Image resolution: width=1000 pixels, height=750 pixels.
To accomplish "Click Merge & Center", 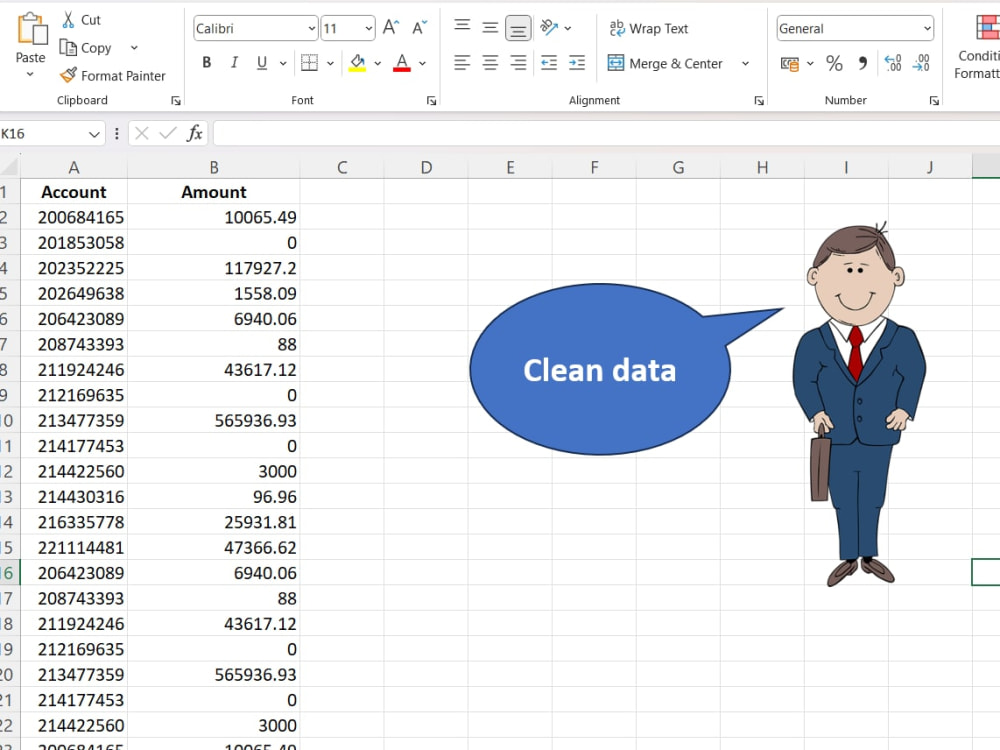I will (x=665, y=63).
